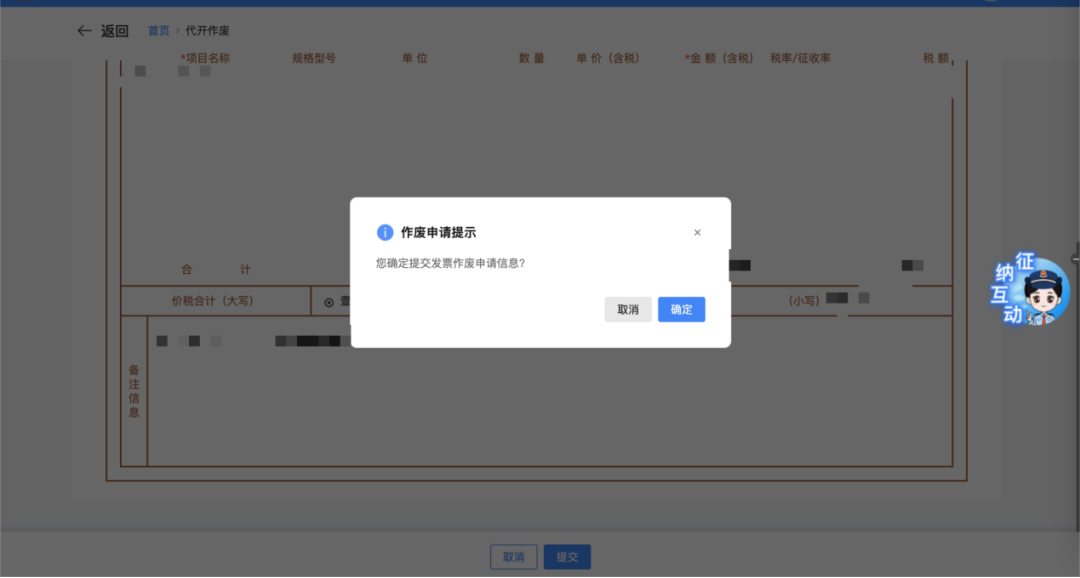Click the 数量 column header
1080x578 pixels.
coord(531,58)
